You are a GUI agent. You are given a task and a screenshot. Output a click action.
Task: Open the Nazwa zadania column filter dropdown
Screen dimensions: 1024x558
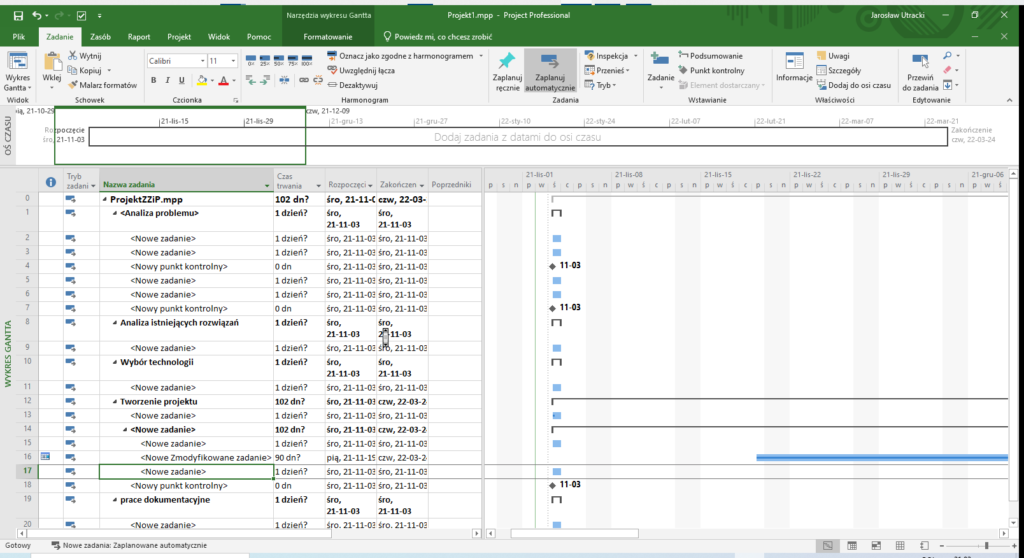(267, 186)
